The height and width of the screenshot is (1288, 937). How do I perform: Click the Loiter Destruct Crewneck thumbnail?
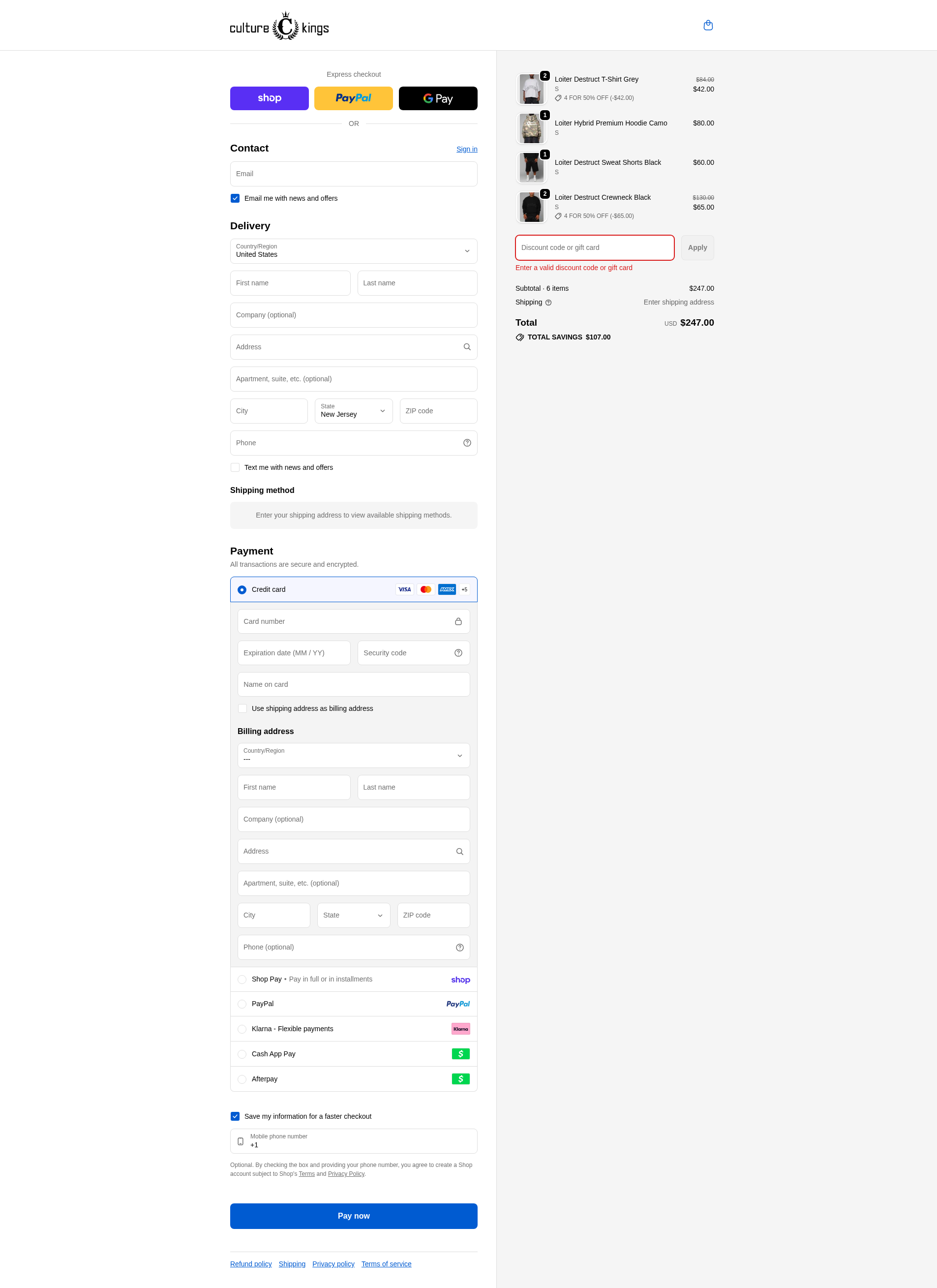click(x=531, y=207)
